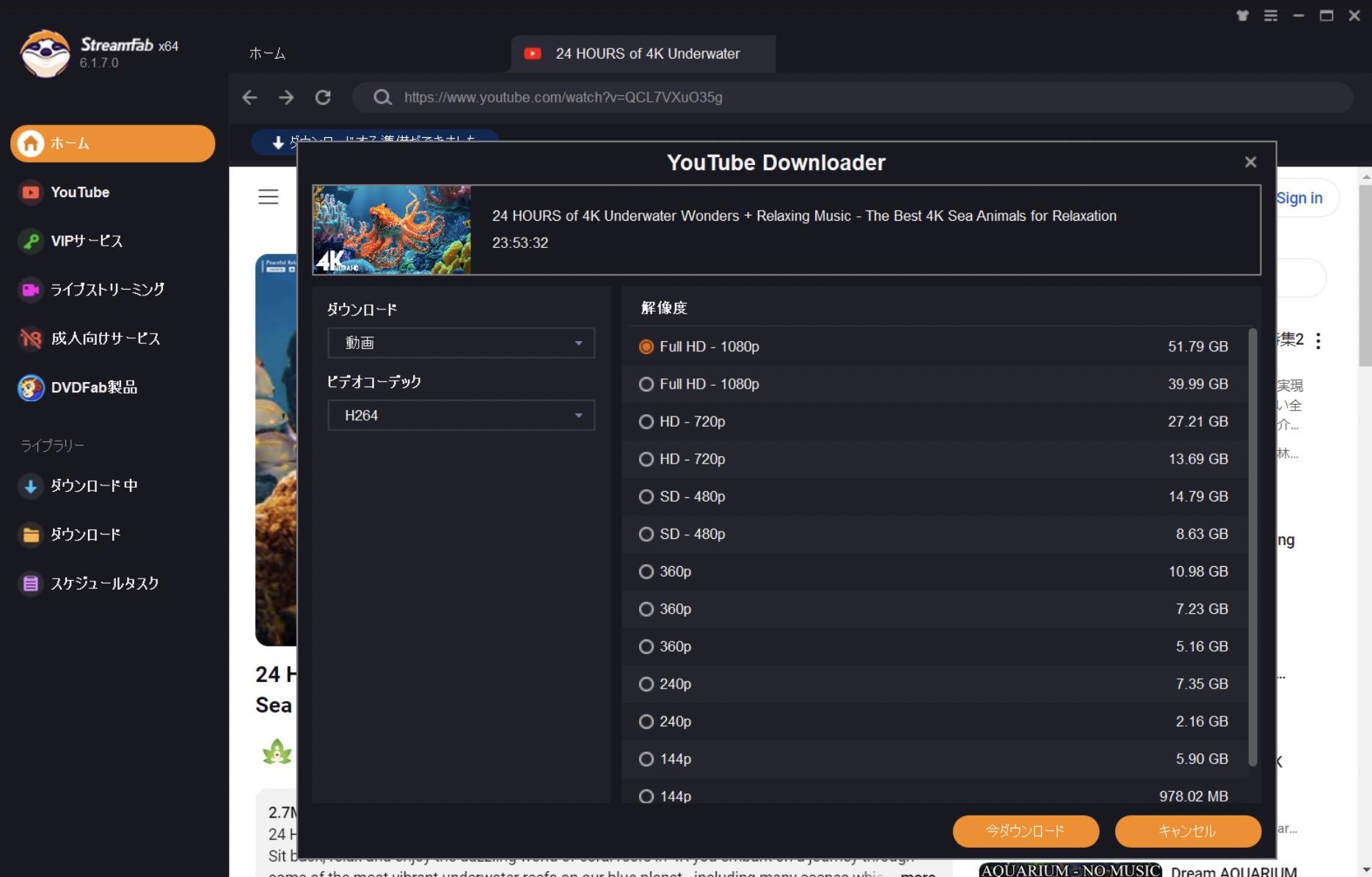The height and width of the screenshot is (877, 1372).
Task: Open the three-dot menu on the YouTube page
Action: [x=1318, y=341]
